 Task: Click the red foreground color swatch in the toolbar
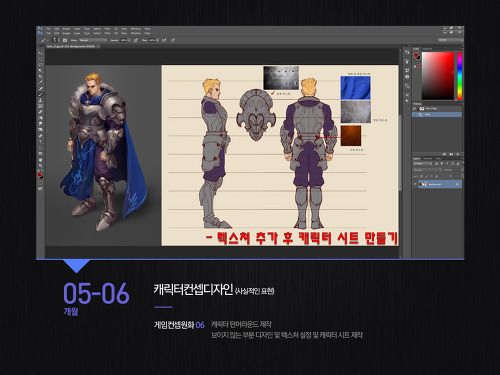pos(40,174)
